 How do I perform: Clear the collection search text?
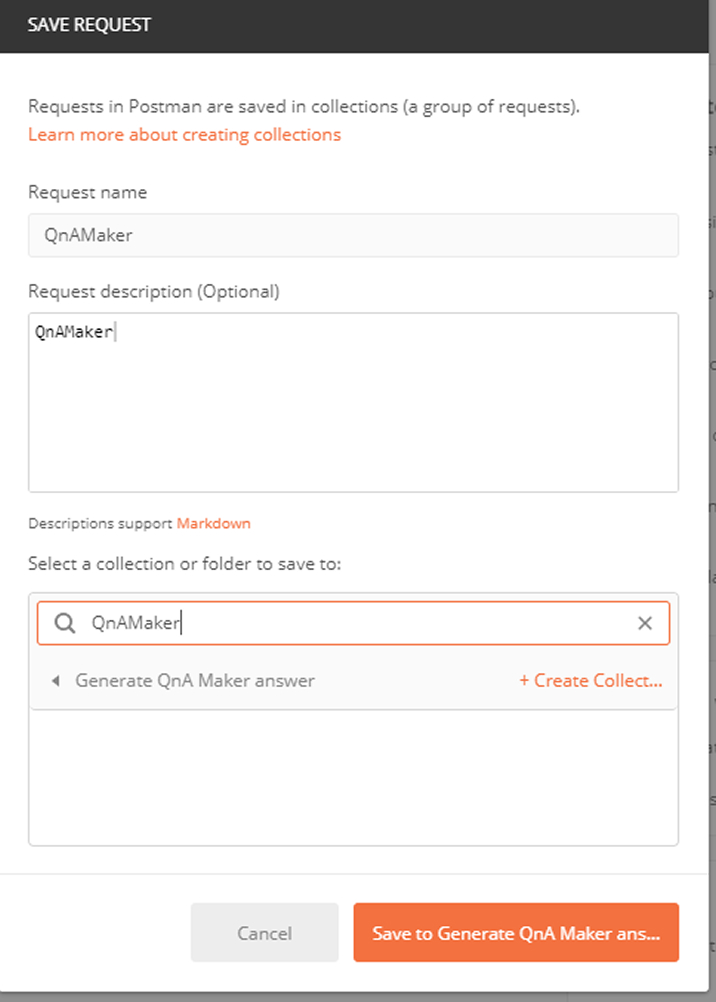tap(645, 623)
